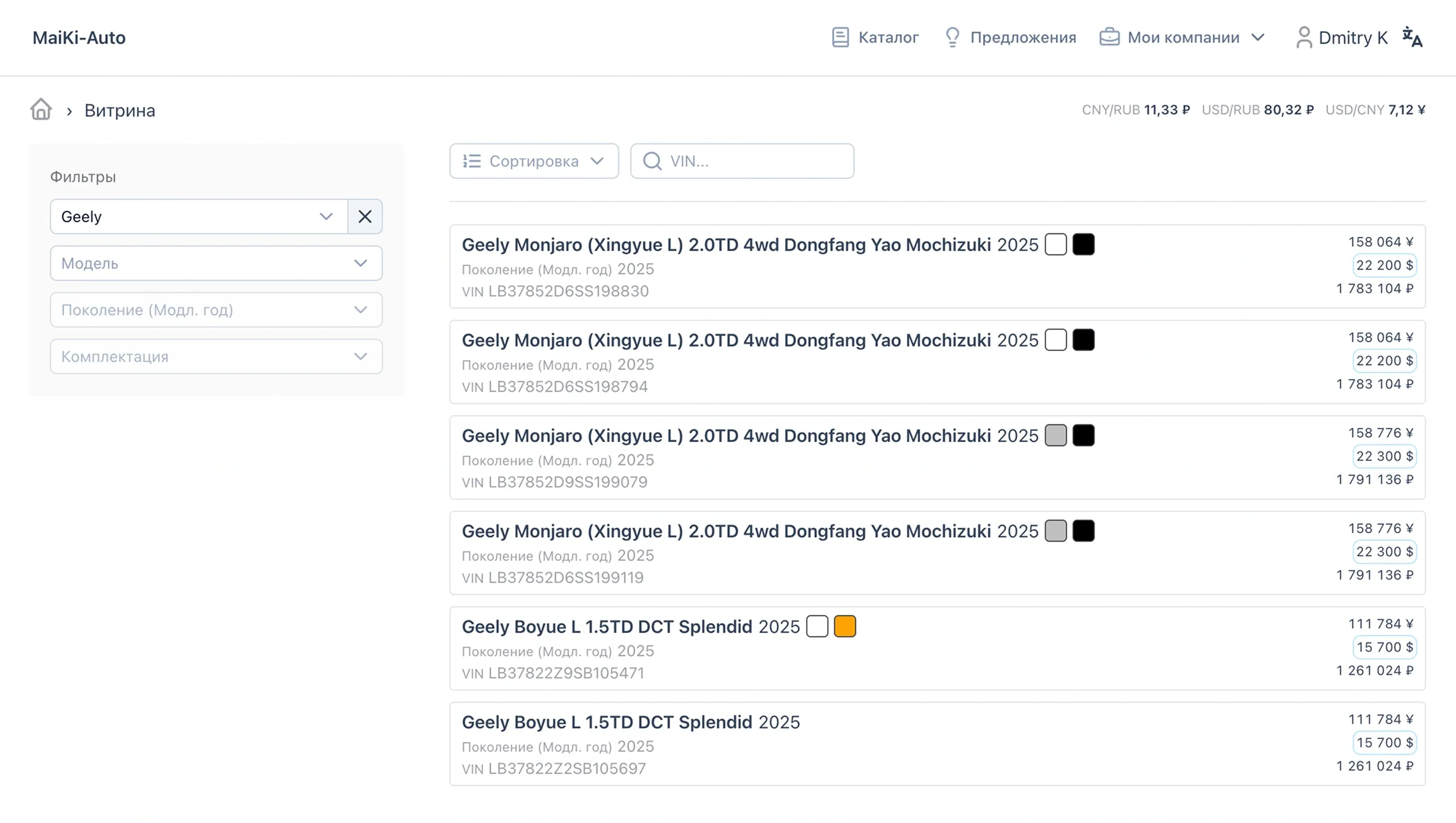Image resolution: width=1456 pixels, height=823 pixels.
Task: Click the user profile icon
Action: click(1304, 37)
